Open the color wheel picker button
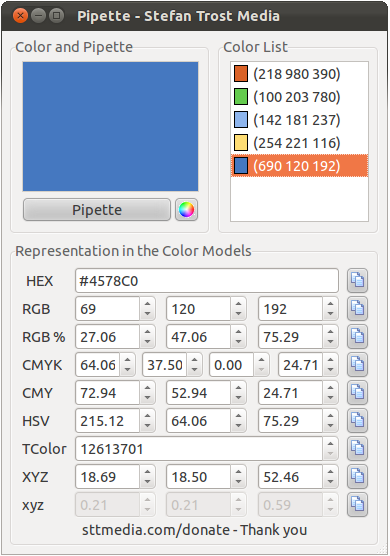390x556 pixels. click(186, 210)
